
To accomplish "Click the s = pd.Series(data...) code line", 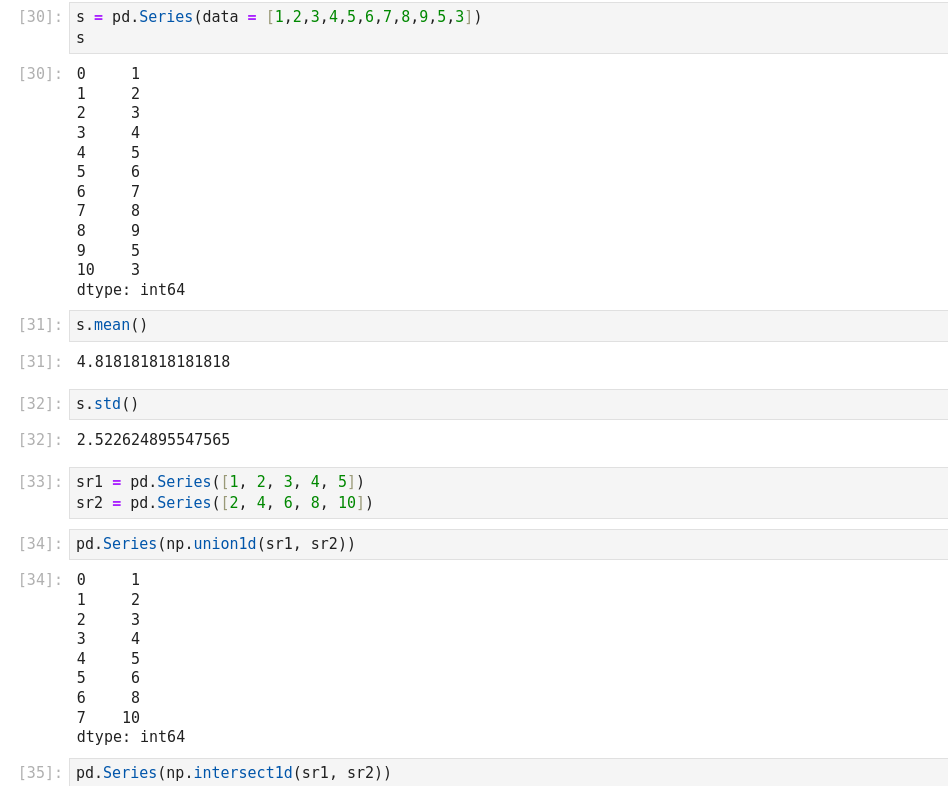I will click(x=278, y=17).
